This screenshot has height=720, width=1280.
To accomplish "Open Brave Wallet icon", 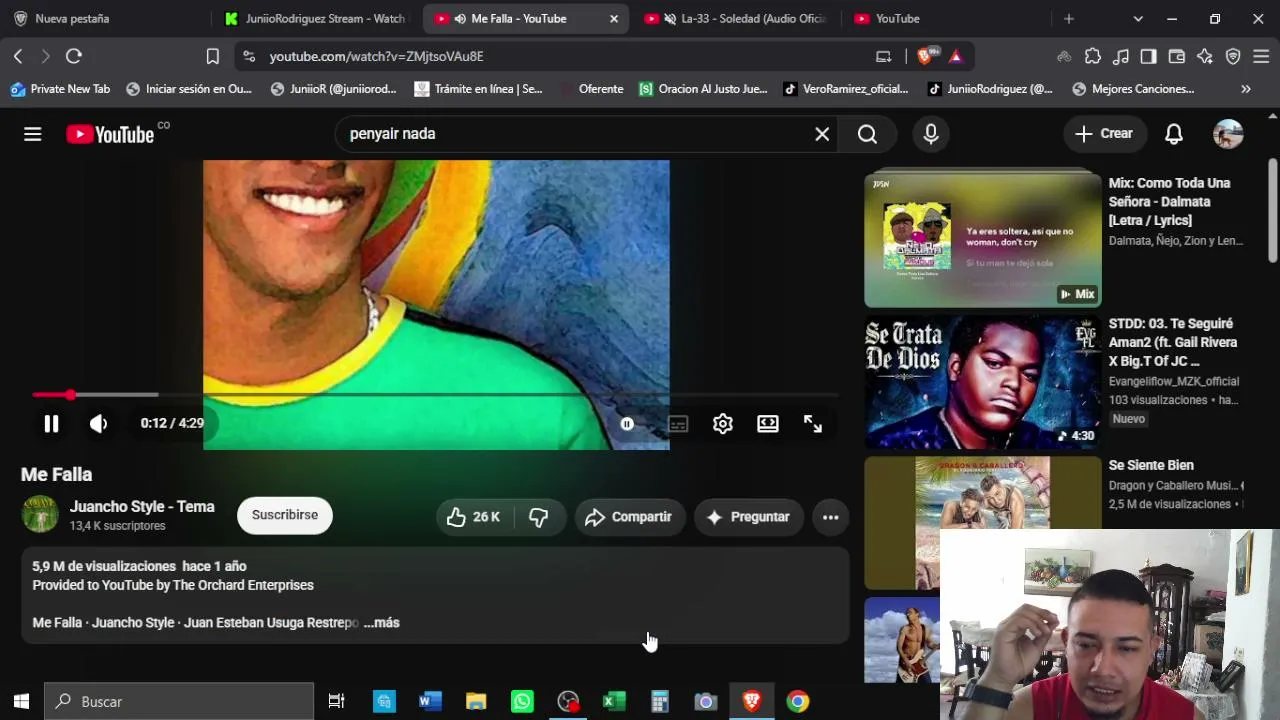I will click(1177, 57).
